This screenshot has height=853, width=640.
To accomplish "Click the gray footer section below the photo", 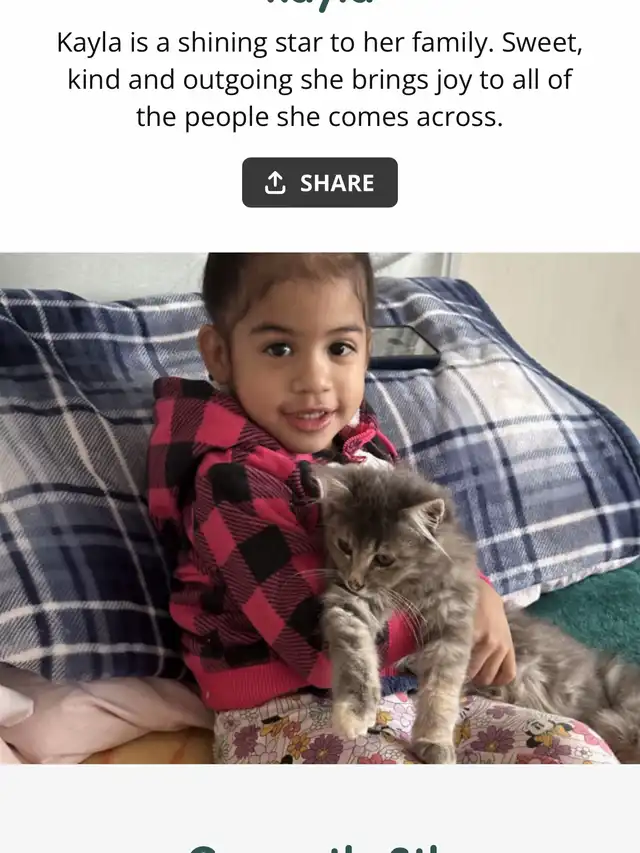I will click(x=320, y=808).
